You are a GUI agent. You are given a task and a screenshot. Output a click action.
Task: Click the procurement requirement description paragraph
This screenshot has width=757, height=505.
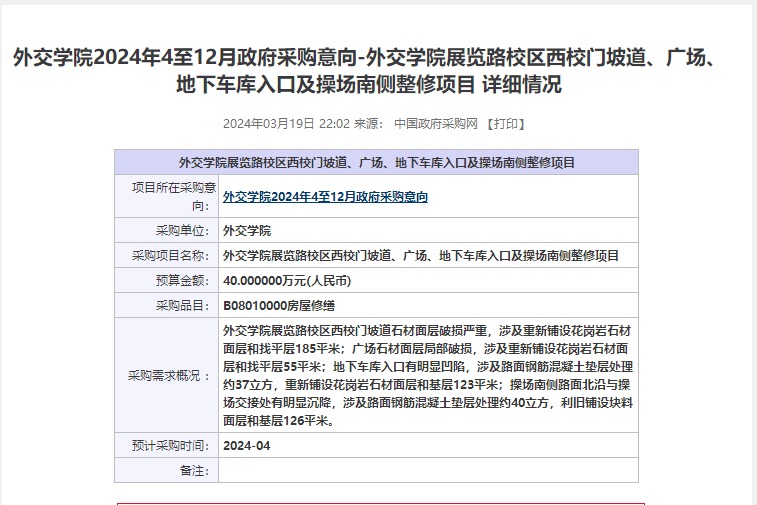(x=427, y=375)
